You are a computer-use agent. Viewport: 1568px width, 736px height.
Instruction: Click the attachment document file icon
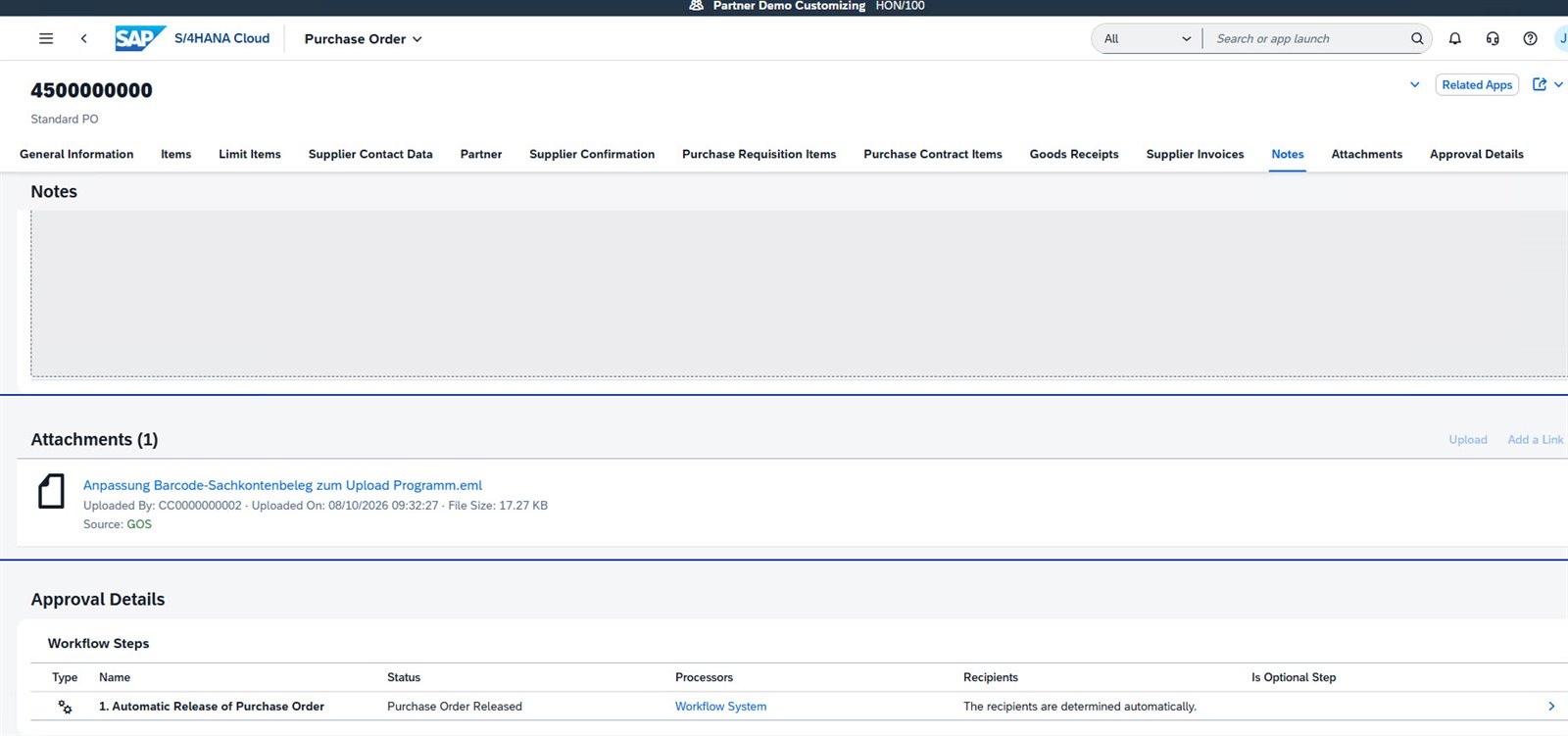tap(51, 491)
